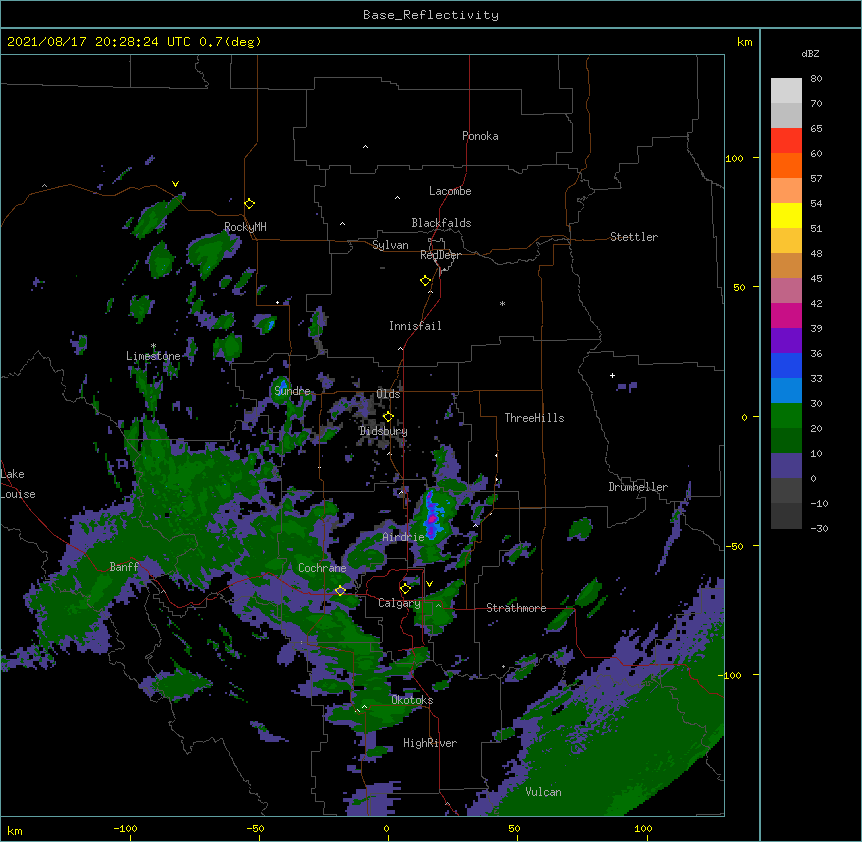
Task: Click the HighRiver town label
Action: click(x=430, y=743)
